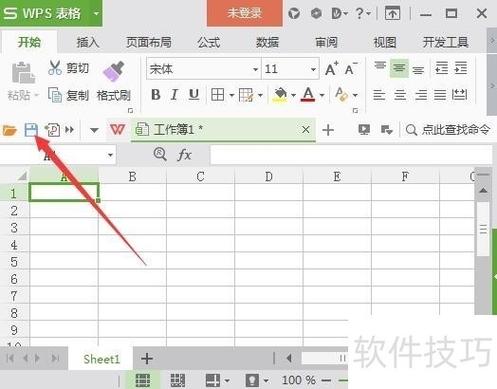497x389 pixels.
Task: Open the name box dropdown arrow
Action: pyautogui.click(x=110, y=155)
